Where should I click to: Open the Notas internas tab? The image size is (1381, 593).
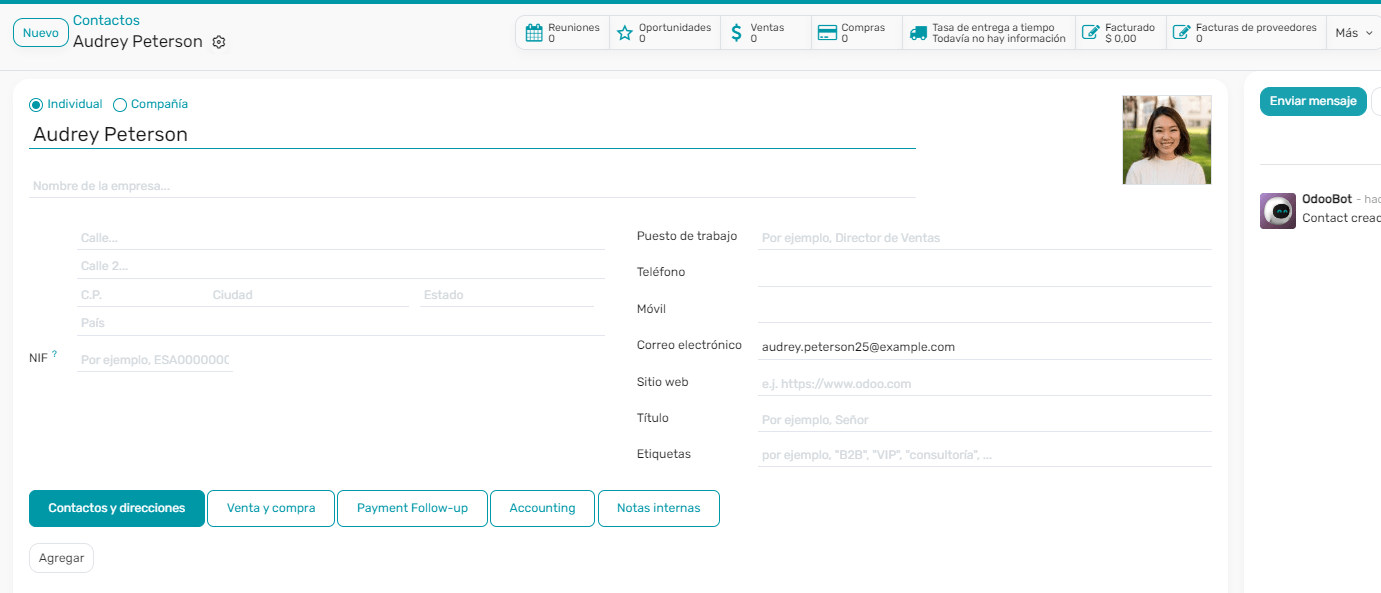click(659, 508)
